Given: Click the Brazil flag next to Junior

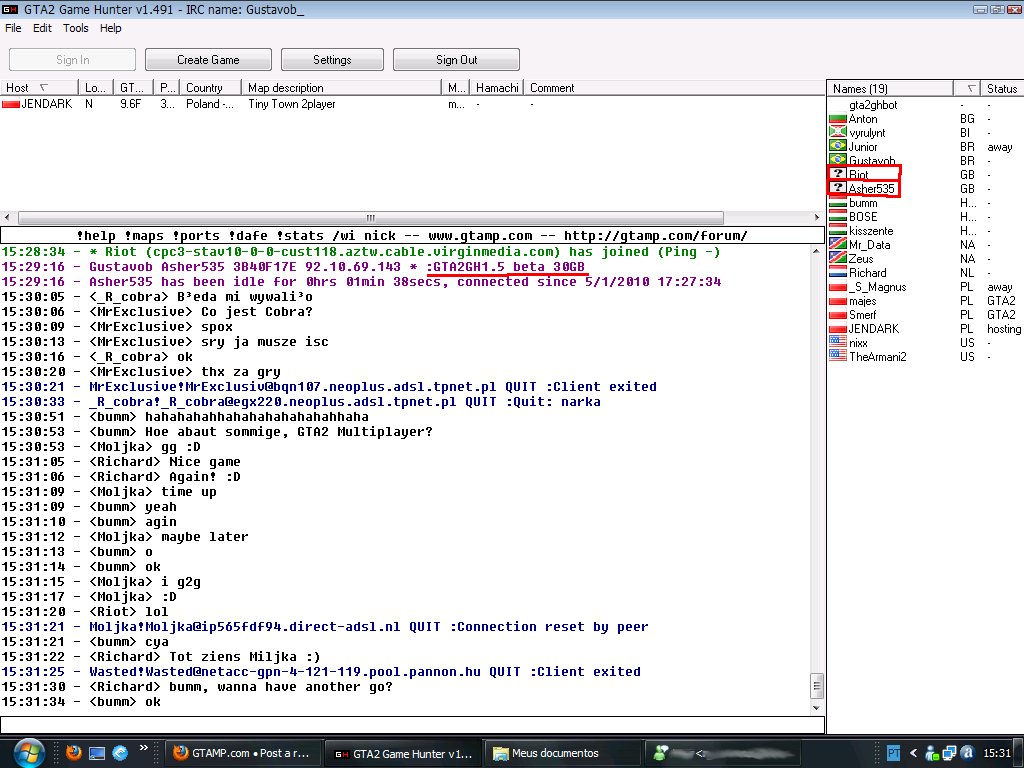Looking at the screenshot, I should 838,146.
